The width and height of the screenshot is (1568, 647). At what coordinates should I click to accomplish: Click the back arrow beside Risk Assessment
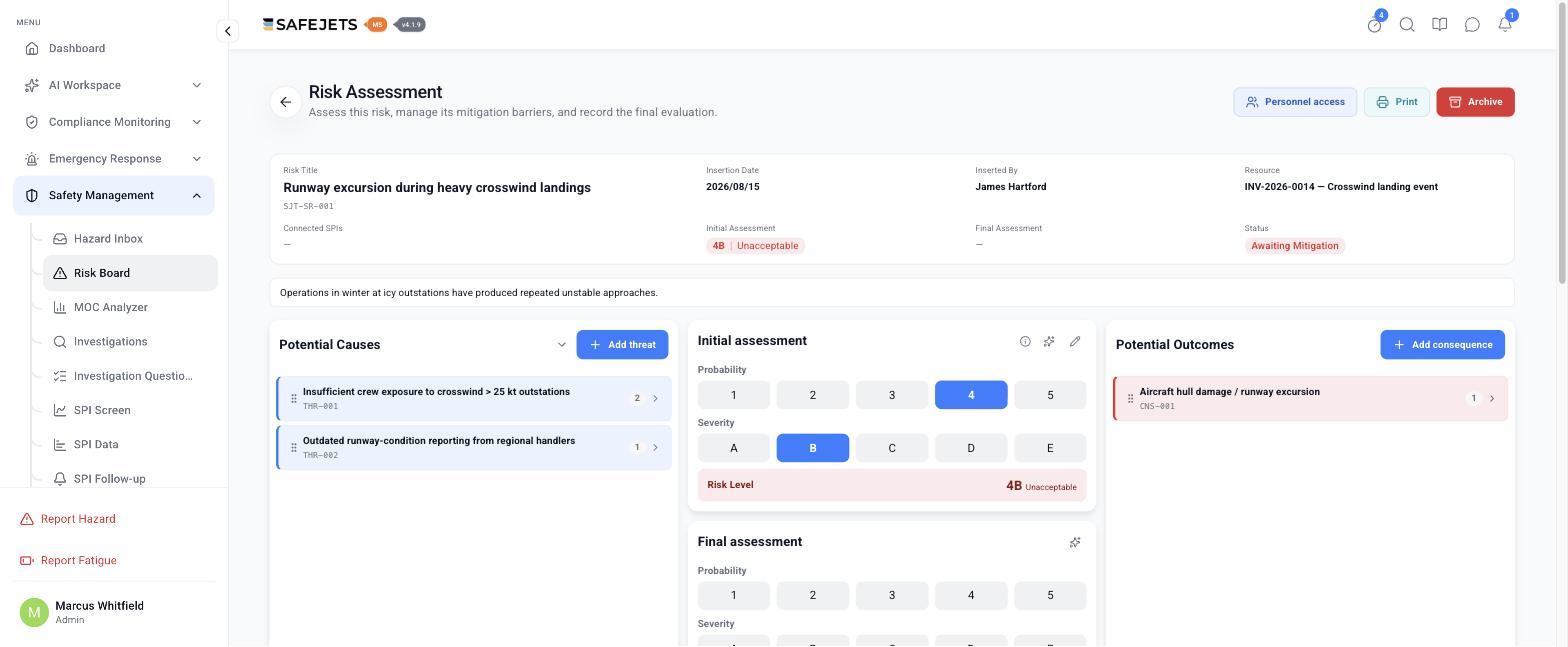click(x=286, y=102)
